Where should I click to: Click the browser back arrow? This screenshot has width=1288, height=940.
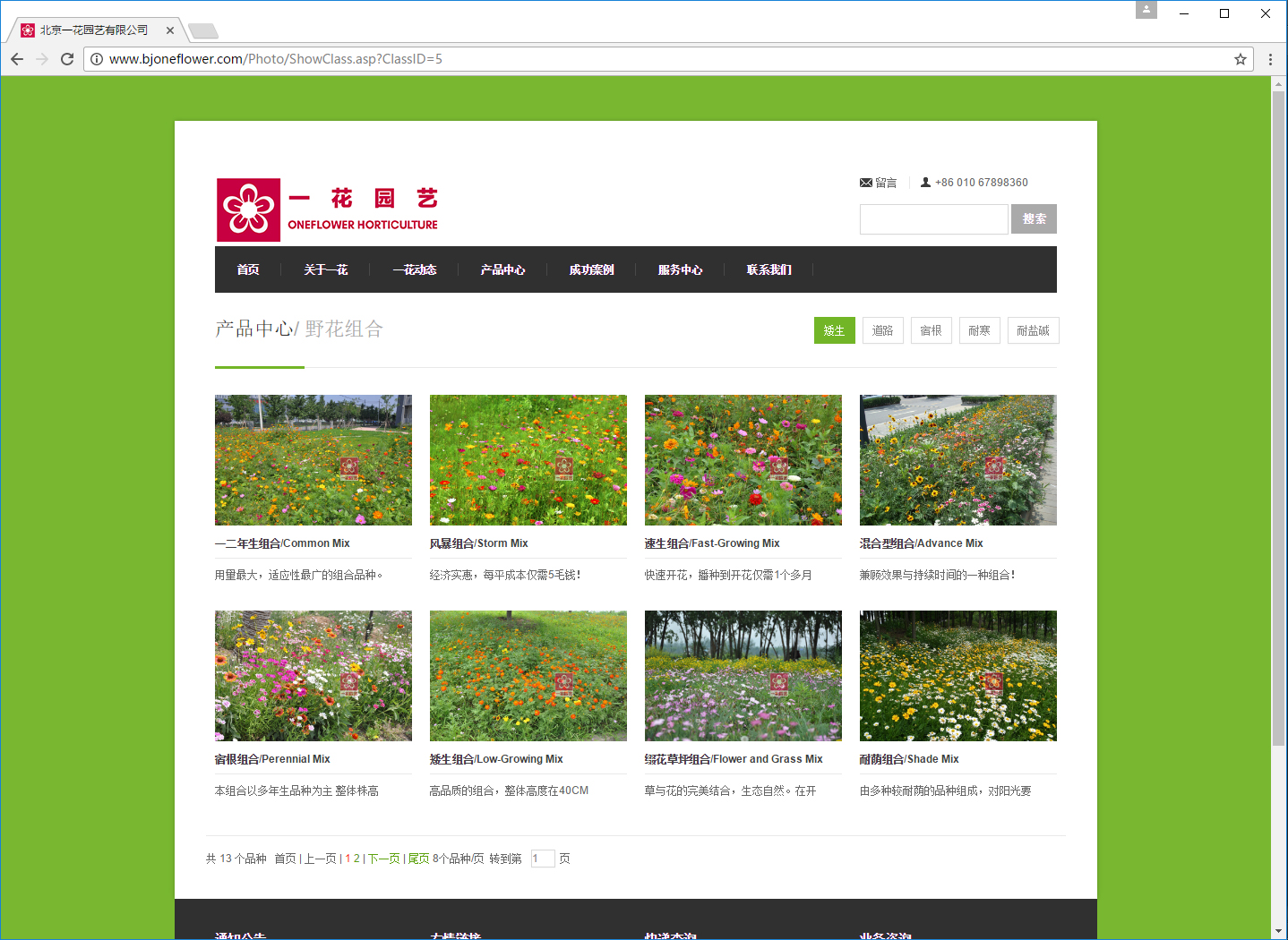pos(17,59)
